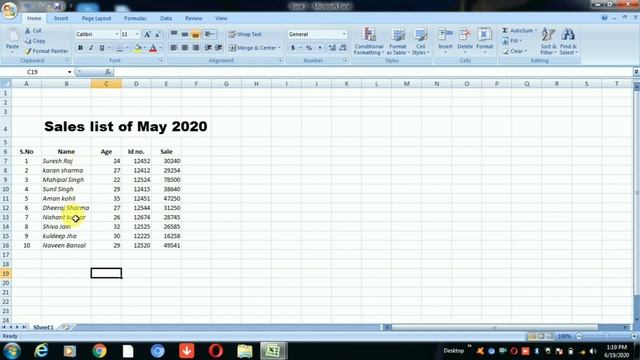640x360 pixels.
Task: Switch to the Page Layout tab
Action: 96,18
